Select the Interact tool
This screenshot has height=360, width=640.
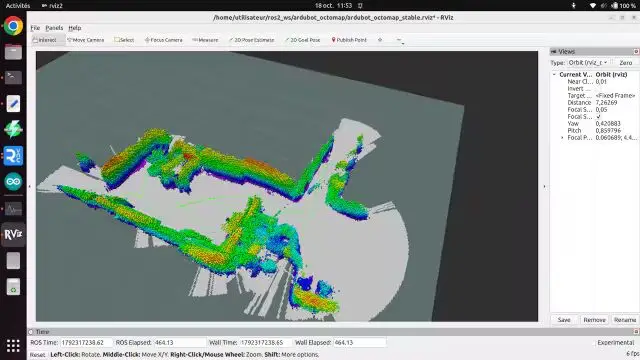(x=48, y=40)
